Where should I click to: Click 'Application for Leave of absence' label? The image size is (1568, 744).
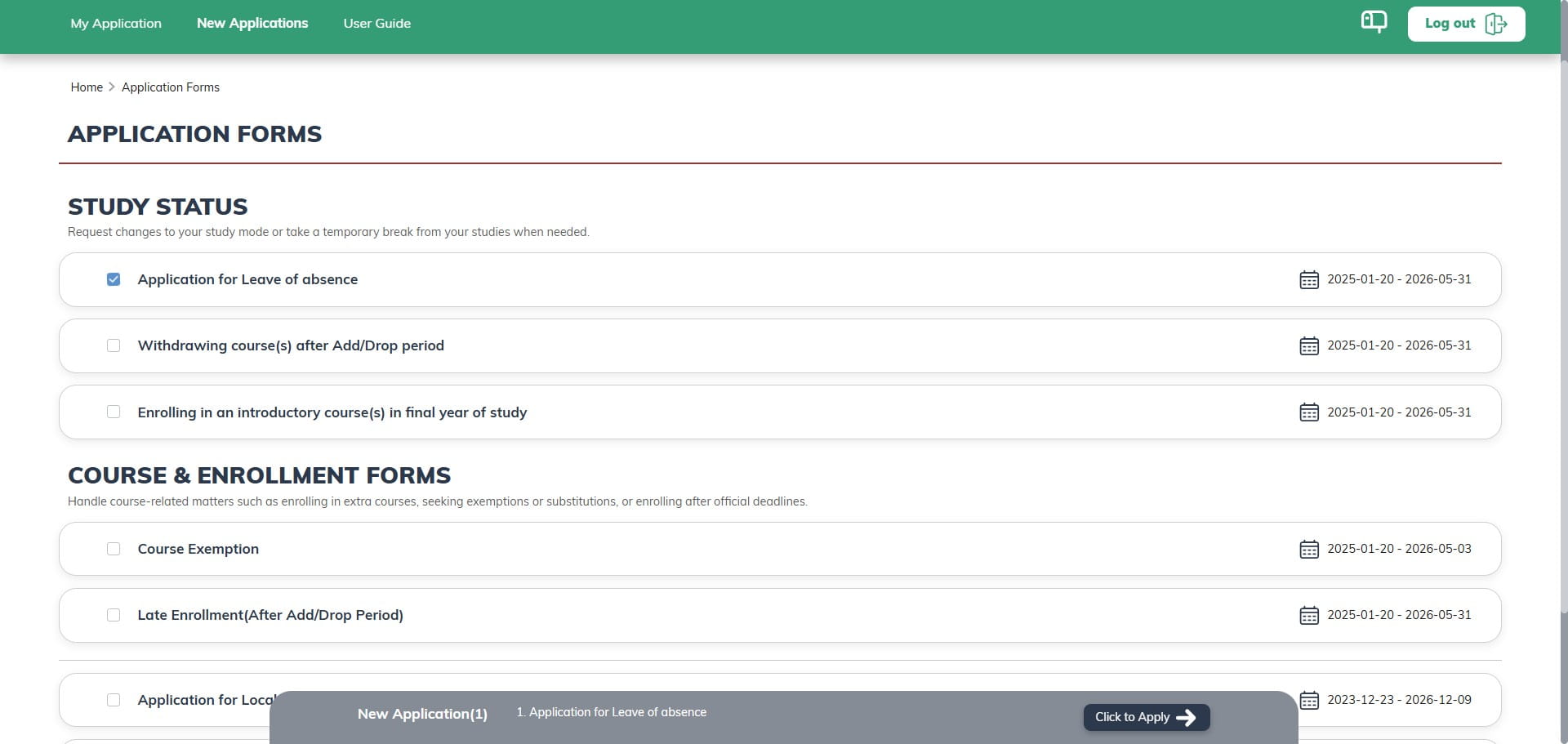pos(247,279)
